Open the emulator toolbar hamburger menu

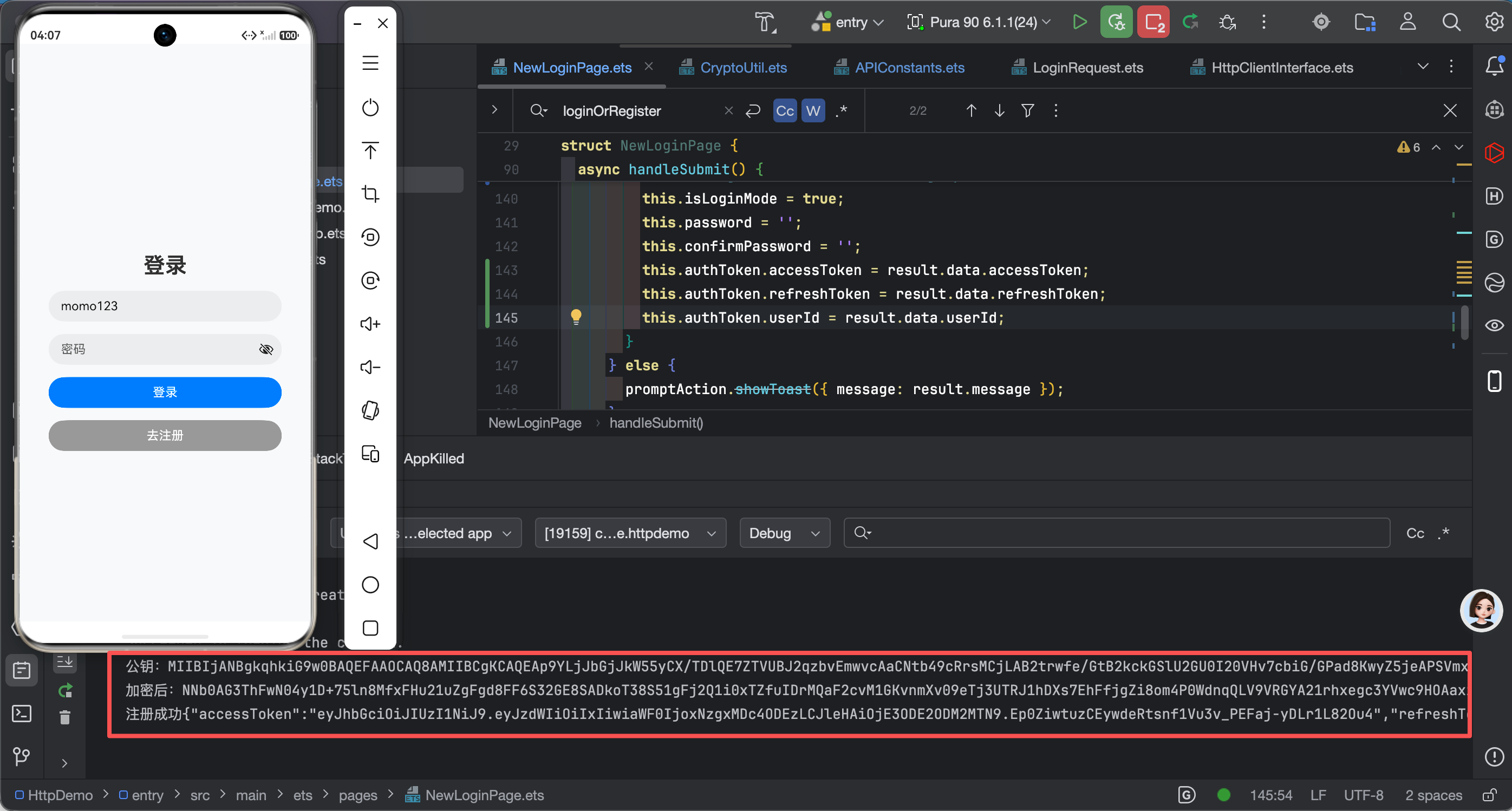370,63
